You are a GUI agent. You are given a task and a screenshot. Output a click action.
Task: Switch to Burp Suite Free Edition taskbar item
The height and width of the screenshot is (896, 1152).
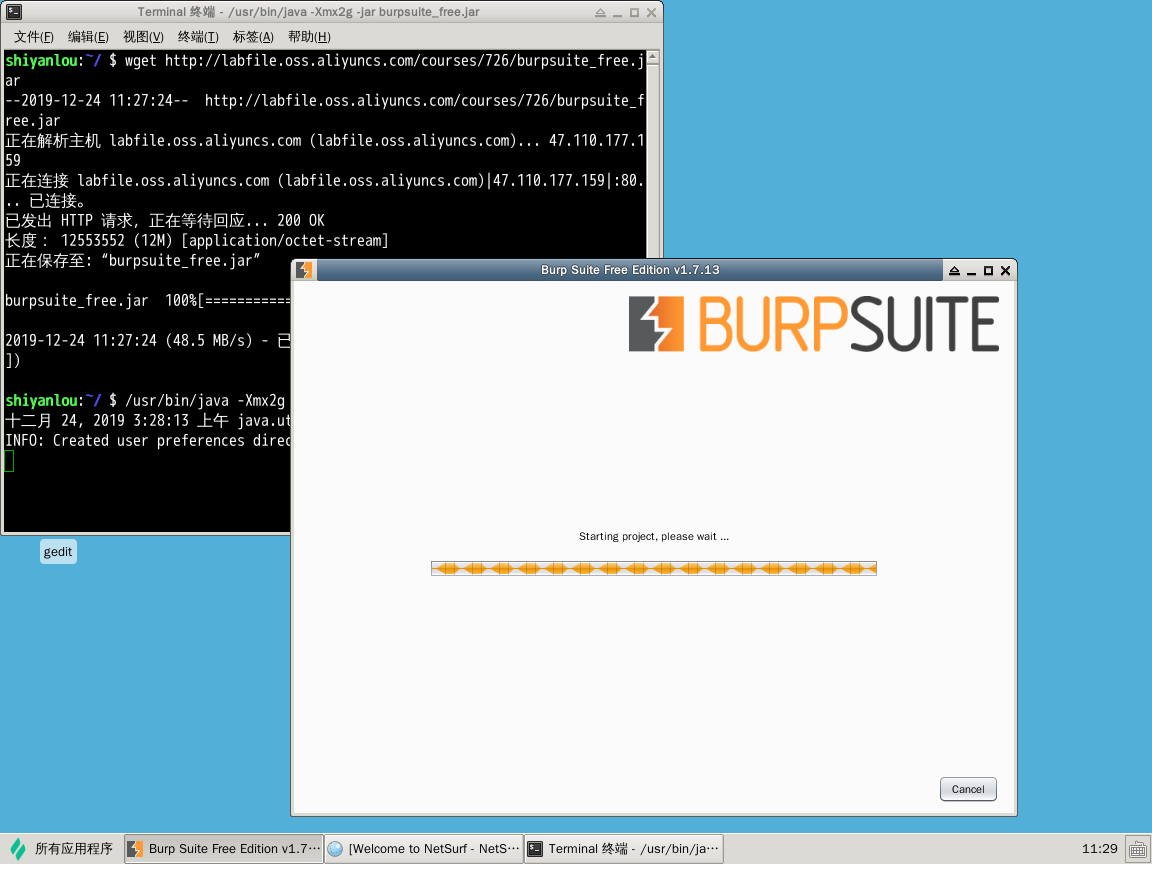click(x=224, y=849)
